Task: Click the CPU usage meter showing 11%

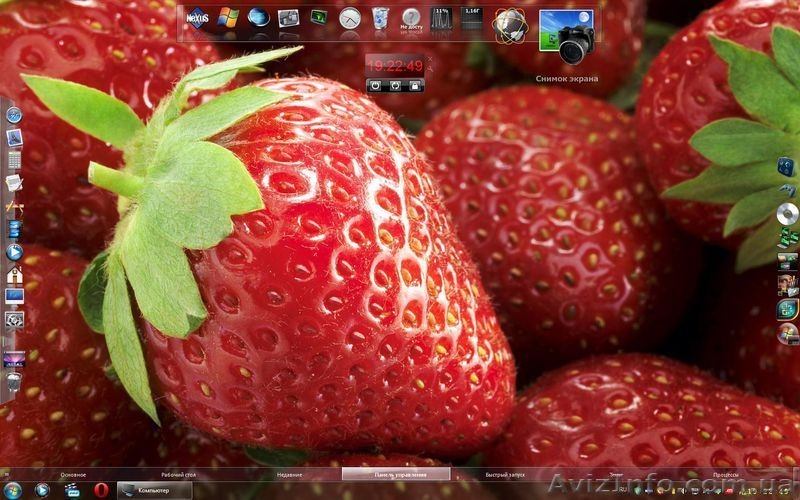Action: coord(441,18)
